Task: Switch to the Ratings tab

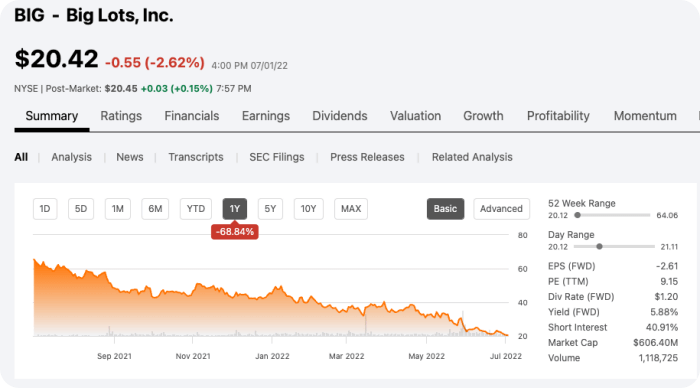Action: pos(121,116)
